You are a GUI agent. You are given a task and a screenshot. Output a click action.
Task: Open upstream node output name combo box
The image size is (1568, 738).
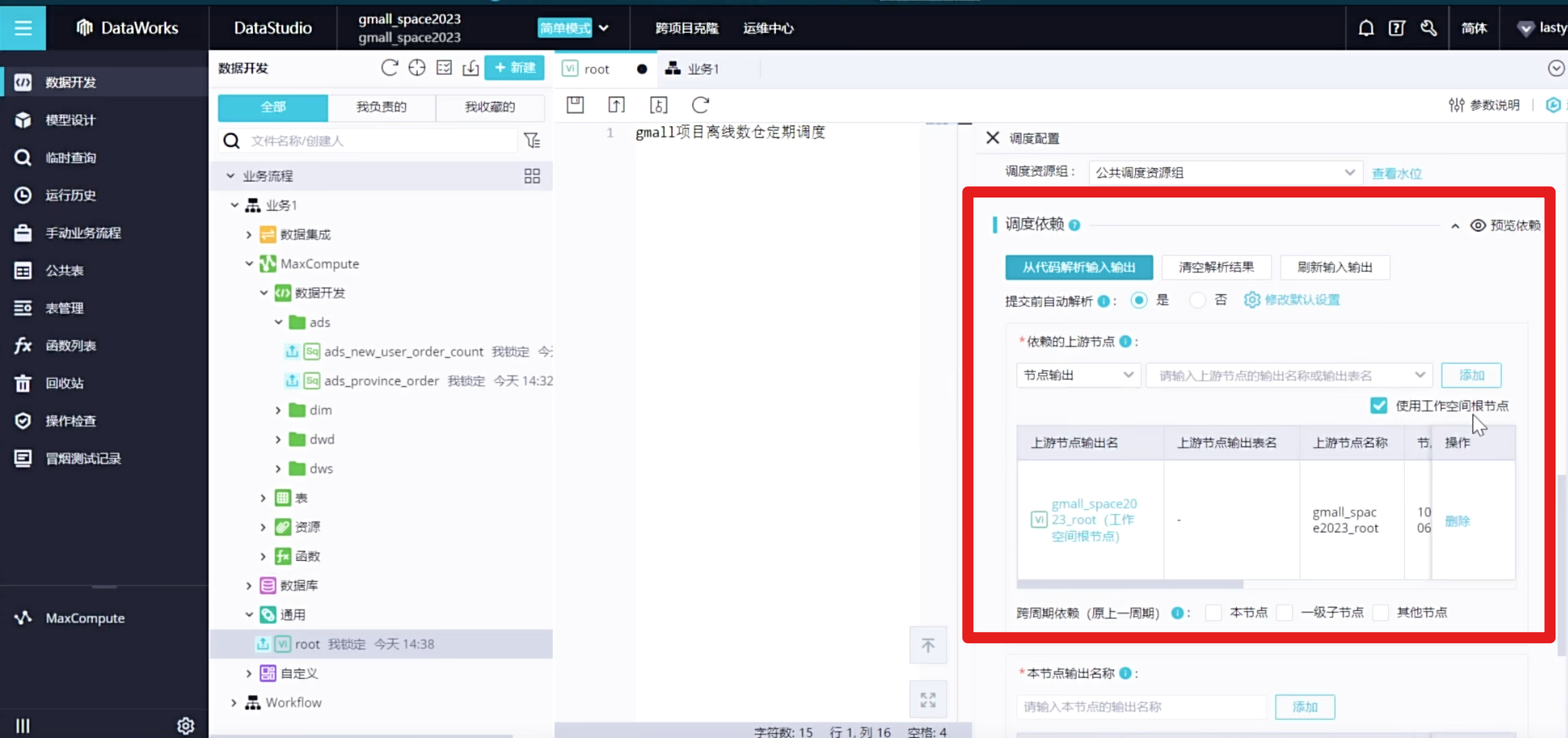click(x=1289, y=375)
